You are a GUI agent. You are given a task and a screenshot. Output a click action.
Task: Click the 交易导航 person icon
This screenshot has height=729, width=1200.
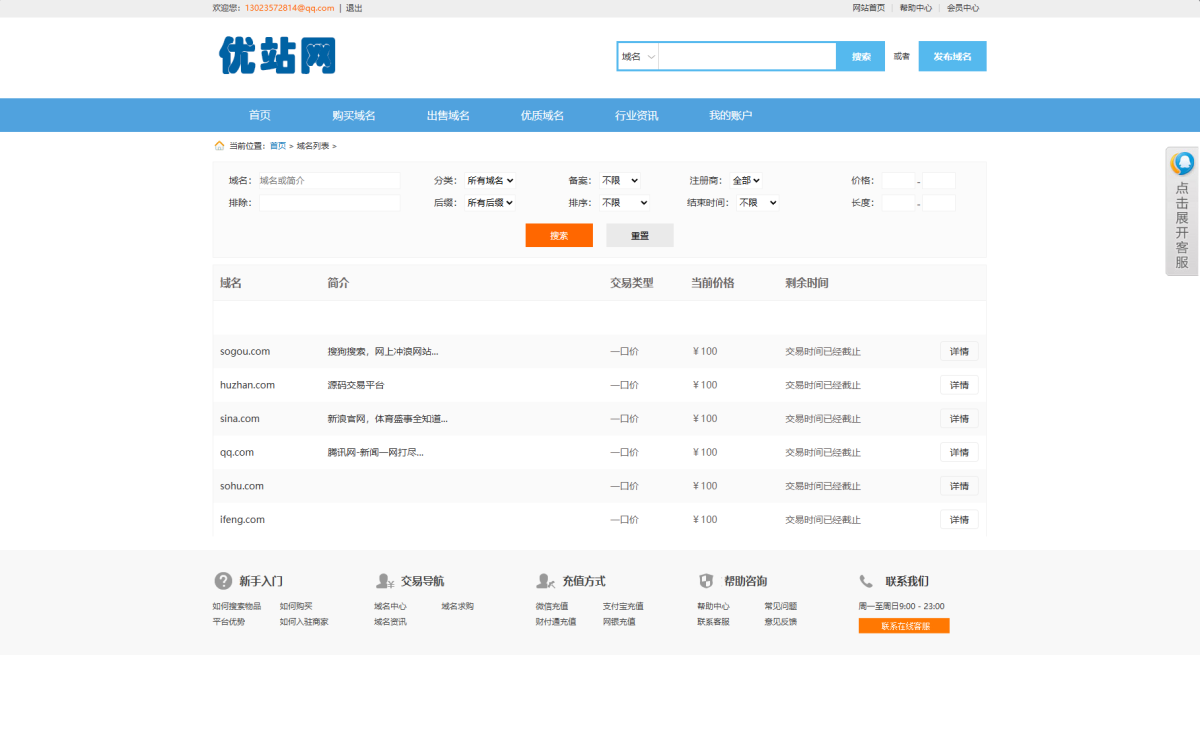tap(385, 581)
